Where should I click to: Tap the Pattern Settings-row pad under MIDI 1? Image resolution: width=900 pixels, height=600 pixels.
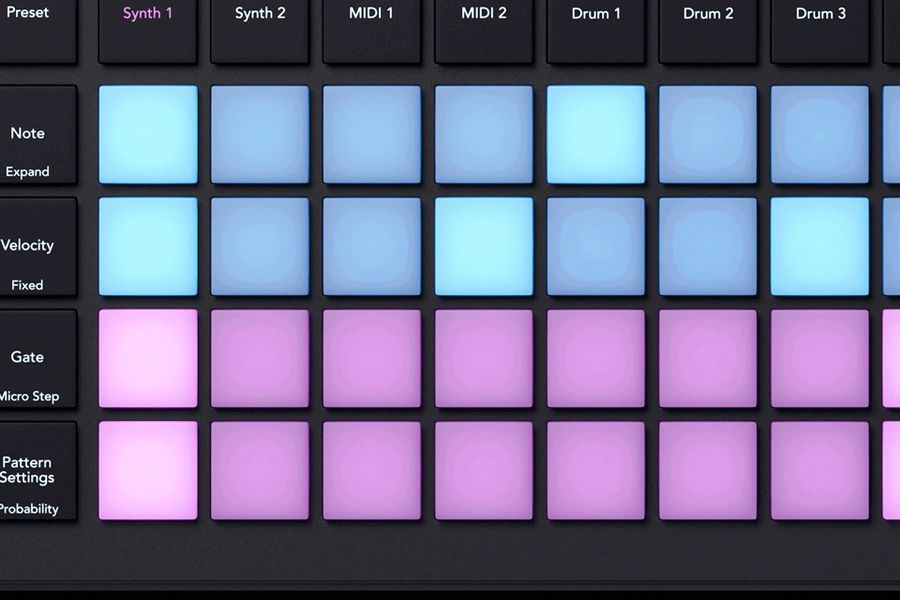coord(372,470)
